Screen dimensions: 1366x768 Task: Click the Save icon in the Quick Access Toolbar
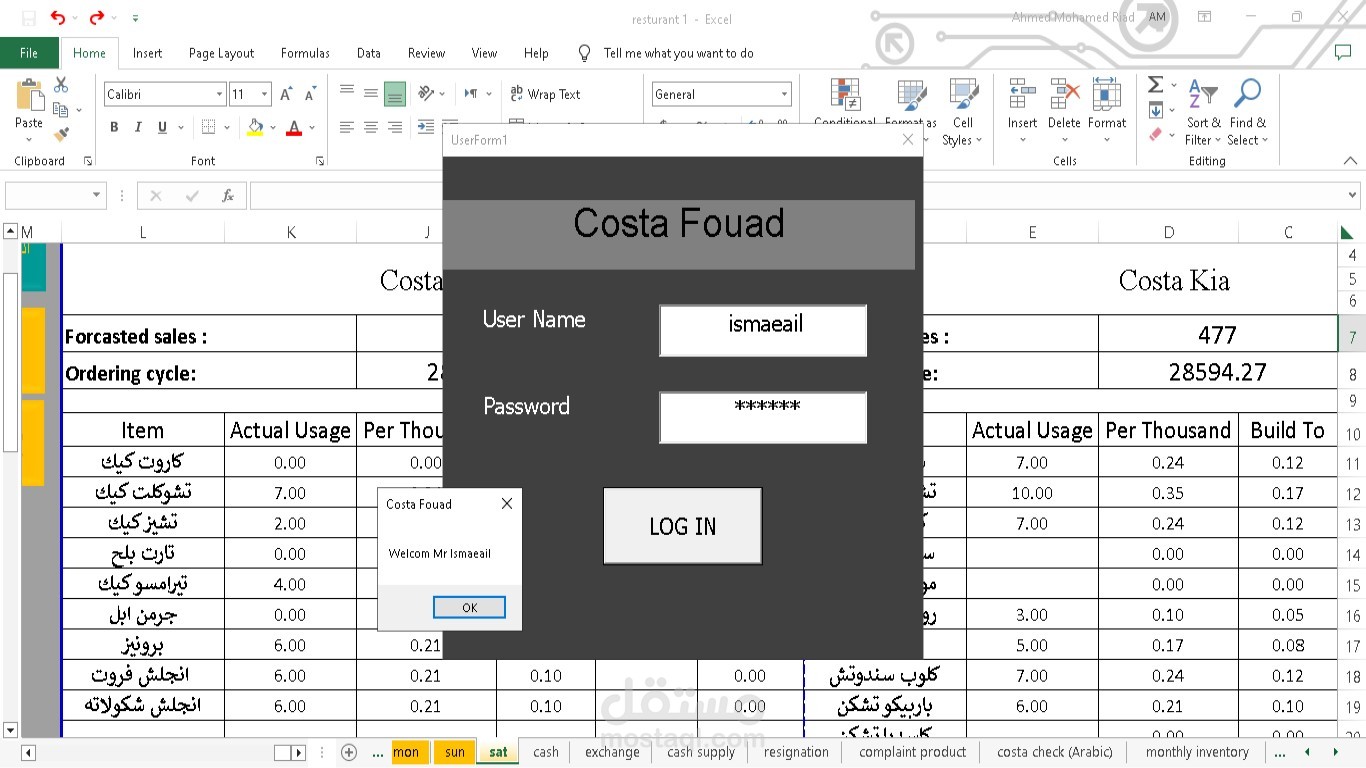(x=28, y=18)
